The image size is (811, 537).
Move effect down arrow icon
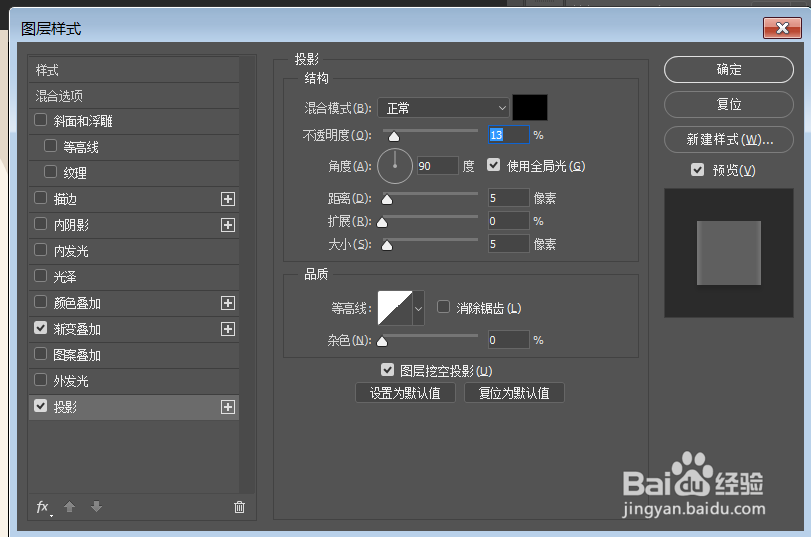(x=96, y=506)
